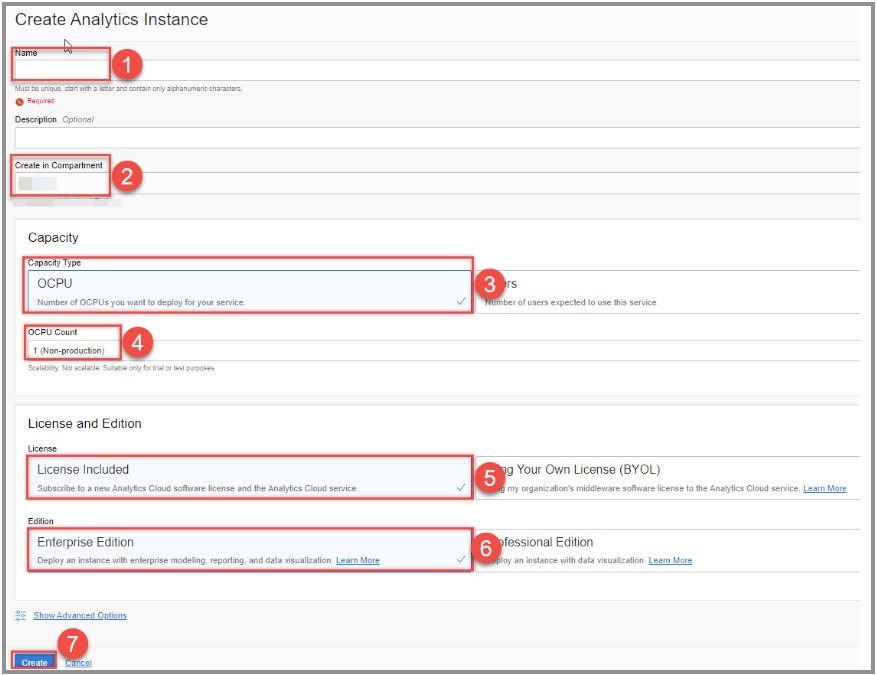Click the OCPU card checkmark icon

[x=461, y=301]
